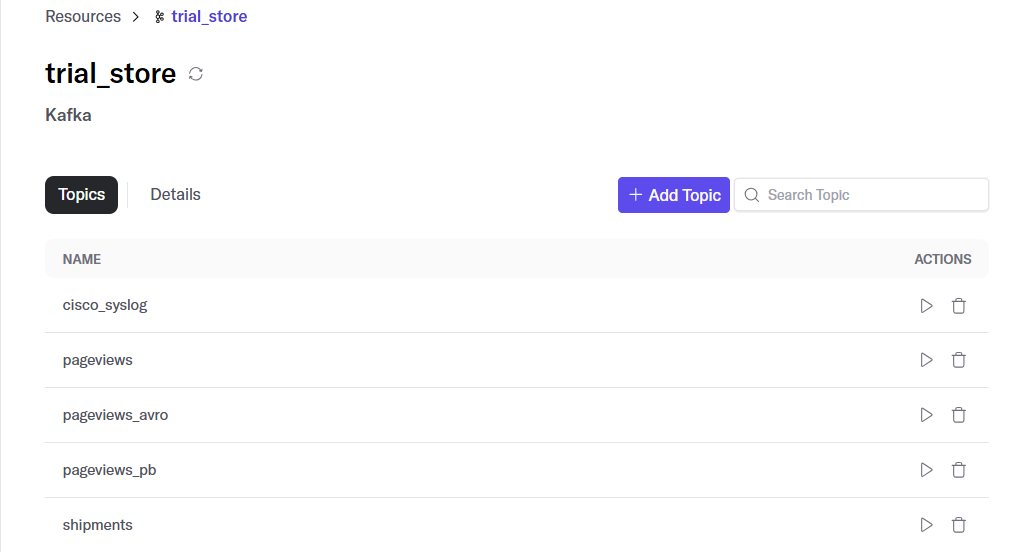The height and width of the screenshot is (552, 1023).
Task: Click the play icon for pageviews_pb topic
Action: coord(926,470)
